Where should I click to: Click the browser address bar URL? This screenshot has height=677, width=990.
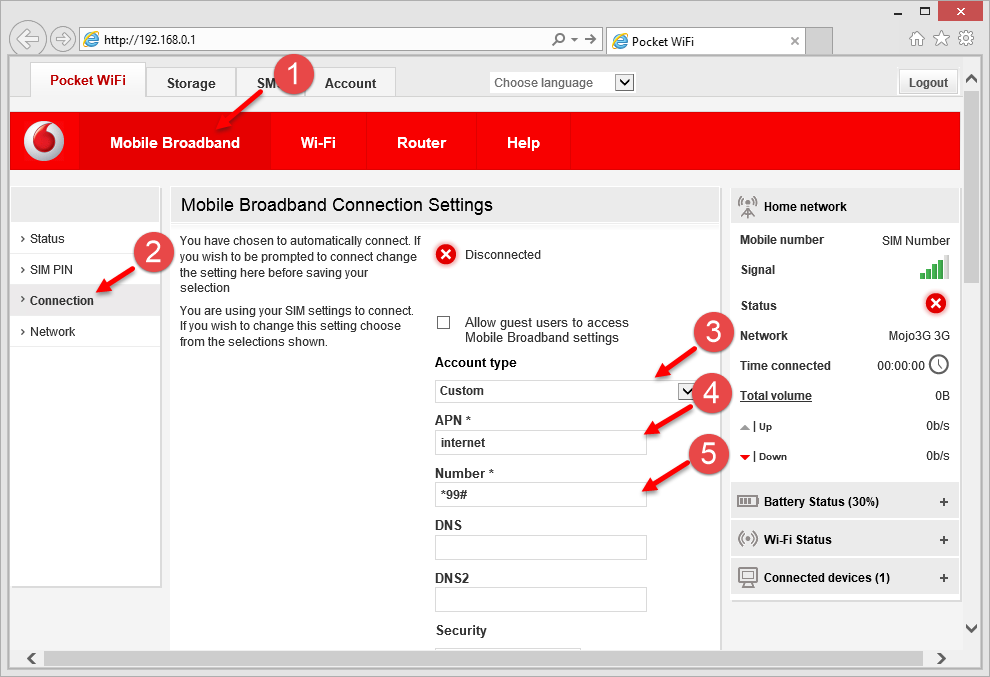tap(150, 39)
